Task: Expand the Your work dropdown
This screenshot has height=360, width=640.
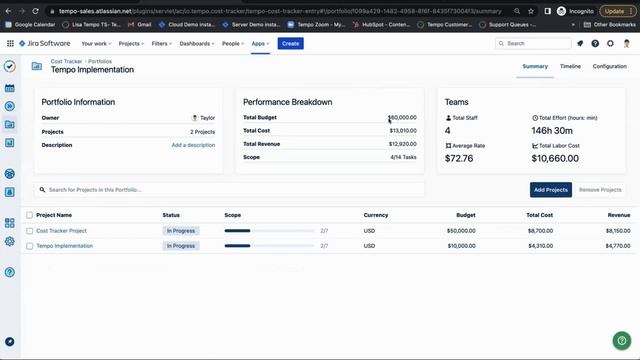Action: point(96,44)
